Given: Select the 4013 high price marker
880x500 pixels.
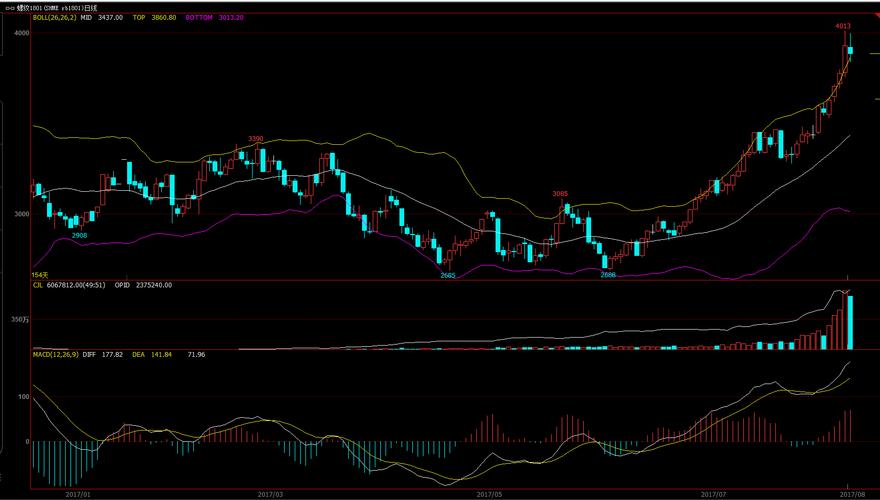Looking at the screenshot, I should tap(842, 26).
